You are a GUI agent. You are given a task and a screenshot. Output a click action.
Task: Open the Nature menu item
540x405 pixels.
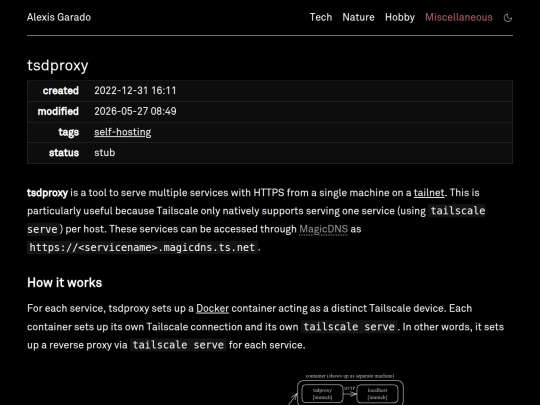click(358, 17)
